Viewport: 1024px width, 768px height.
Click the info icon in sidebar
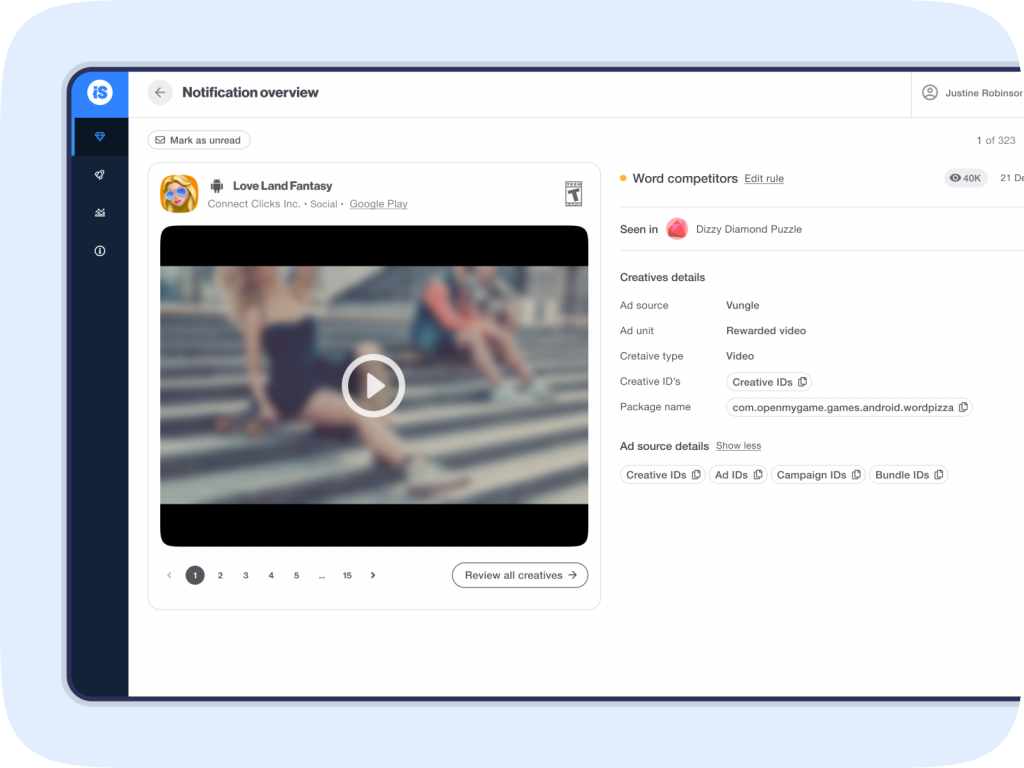point(100,251)
